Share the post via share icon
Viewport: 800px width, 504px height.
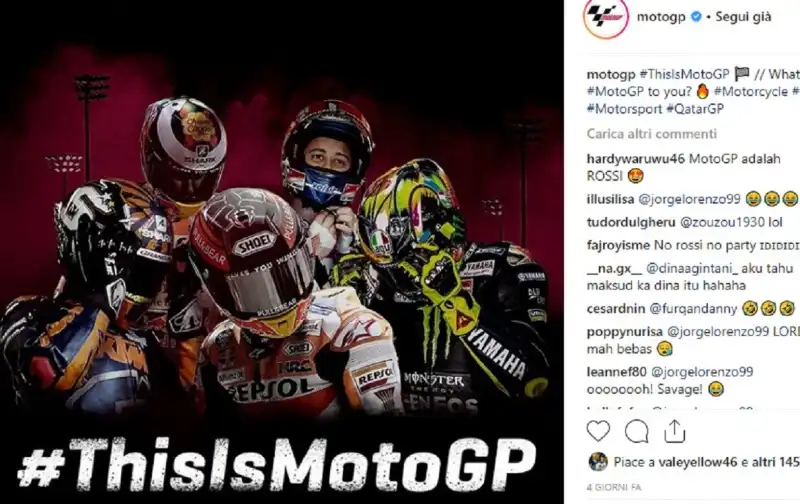pyautogui.click(x=674, y=431)
